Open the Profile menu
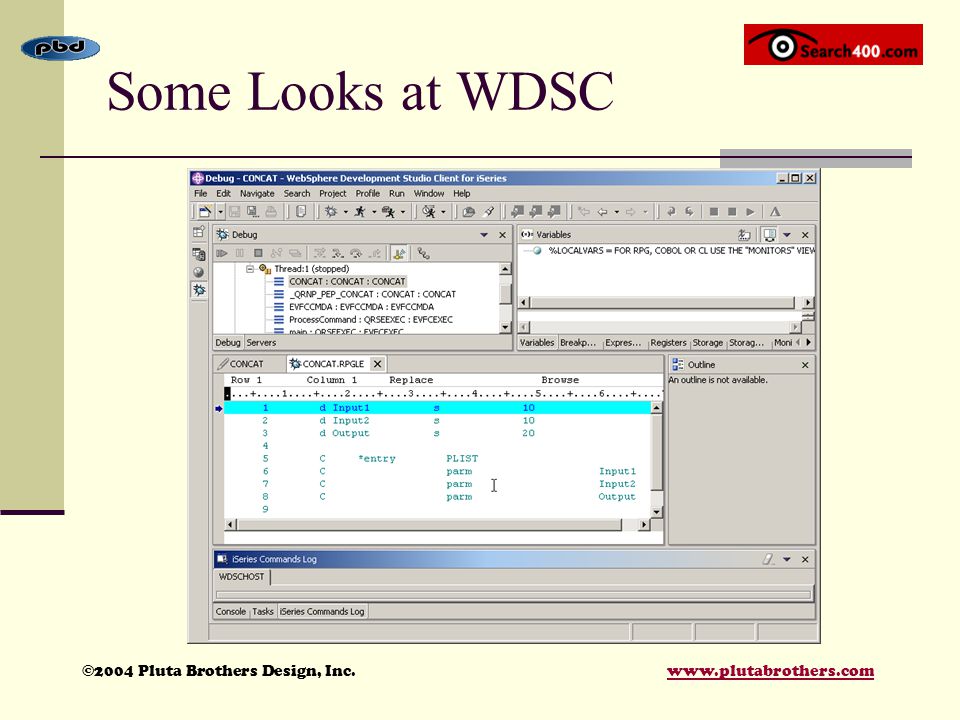Image resolution: width=960 pixels, height=720 pixels. pyautogui.click(x=367, y=193)
